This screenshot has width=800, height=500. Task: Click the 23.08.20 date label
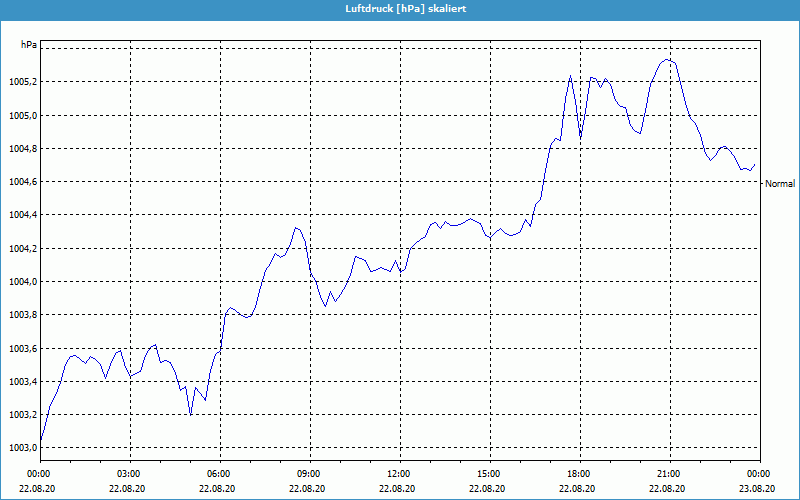(758, 489)
